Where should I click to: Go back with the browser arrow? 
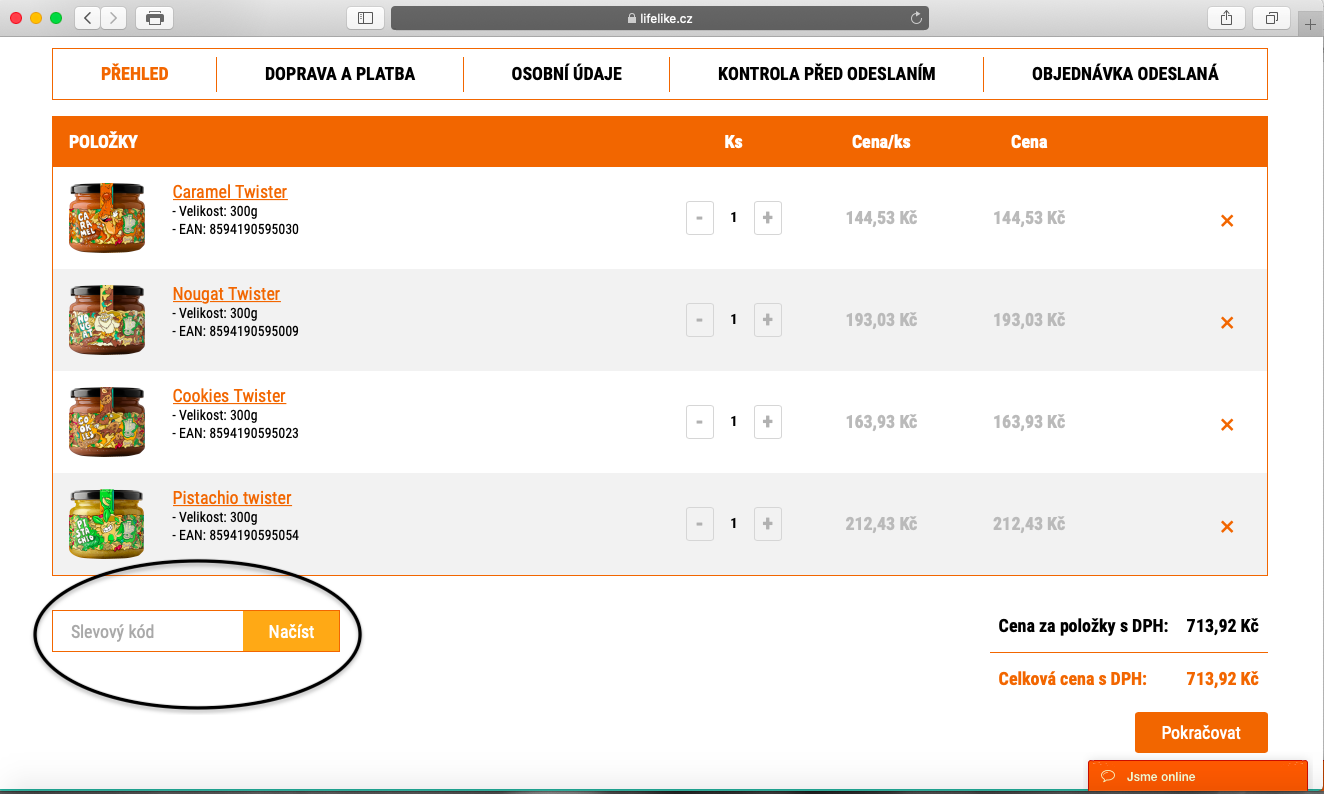88,18
